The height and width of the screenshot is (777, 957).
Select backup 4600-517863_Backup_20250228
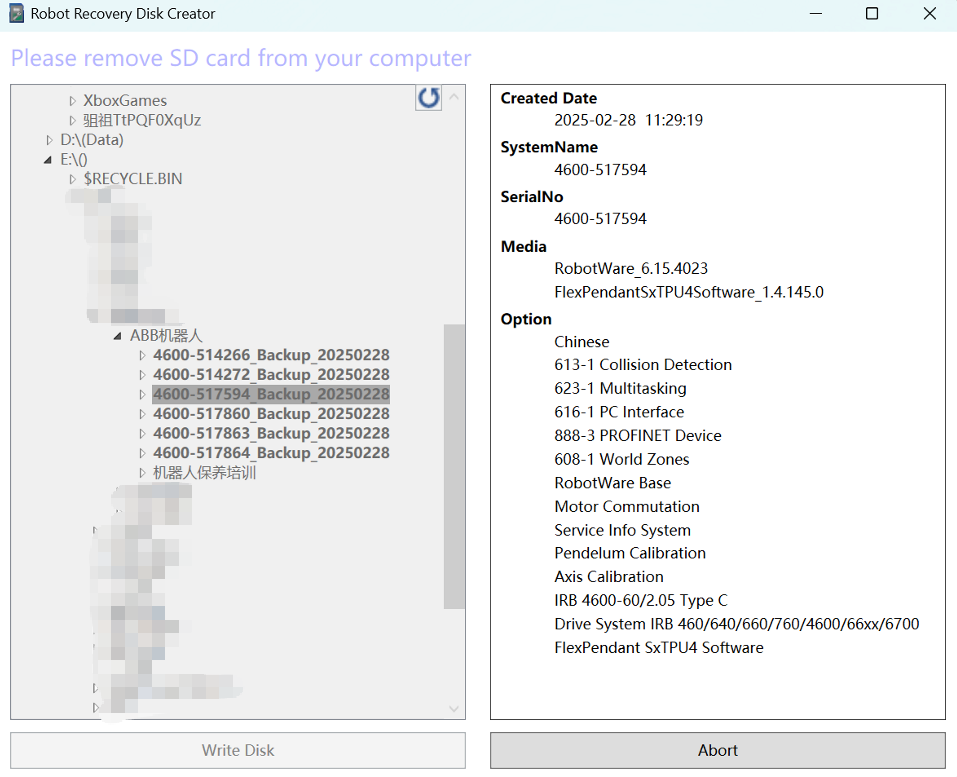271,433
